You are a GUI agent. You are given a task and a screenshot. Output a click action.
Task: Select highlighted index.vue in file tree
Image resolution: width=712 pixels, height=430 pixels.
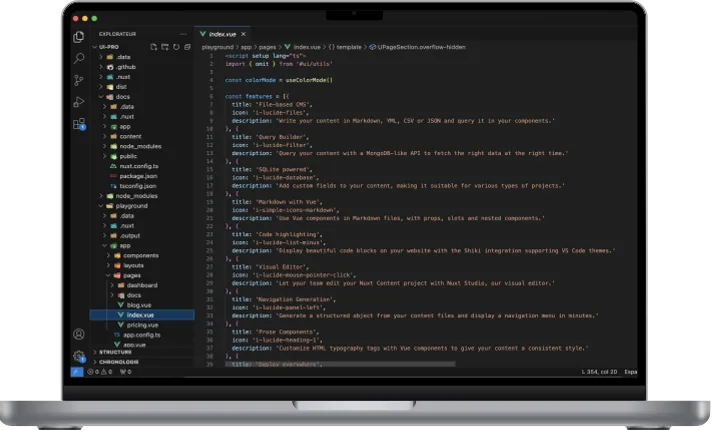pos(142,315)
